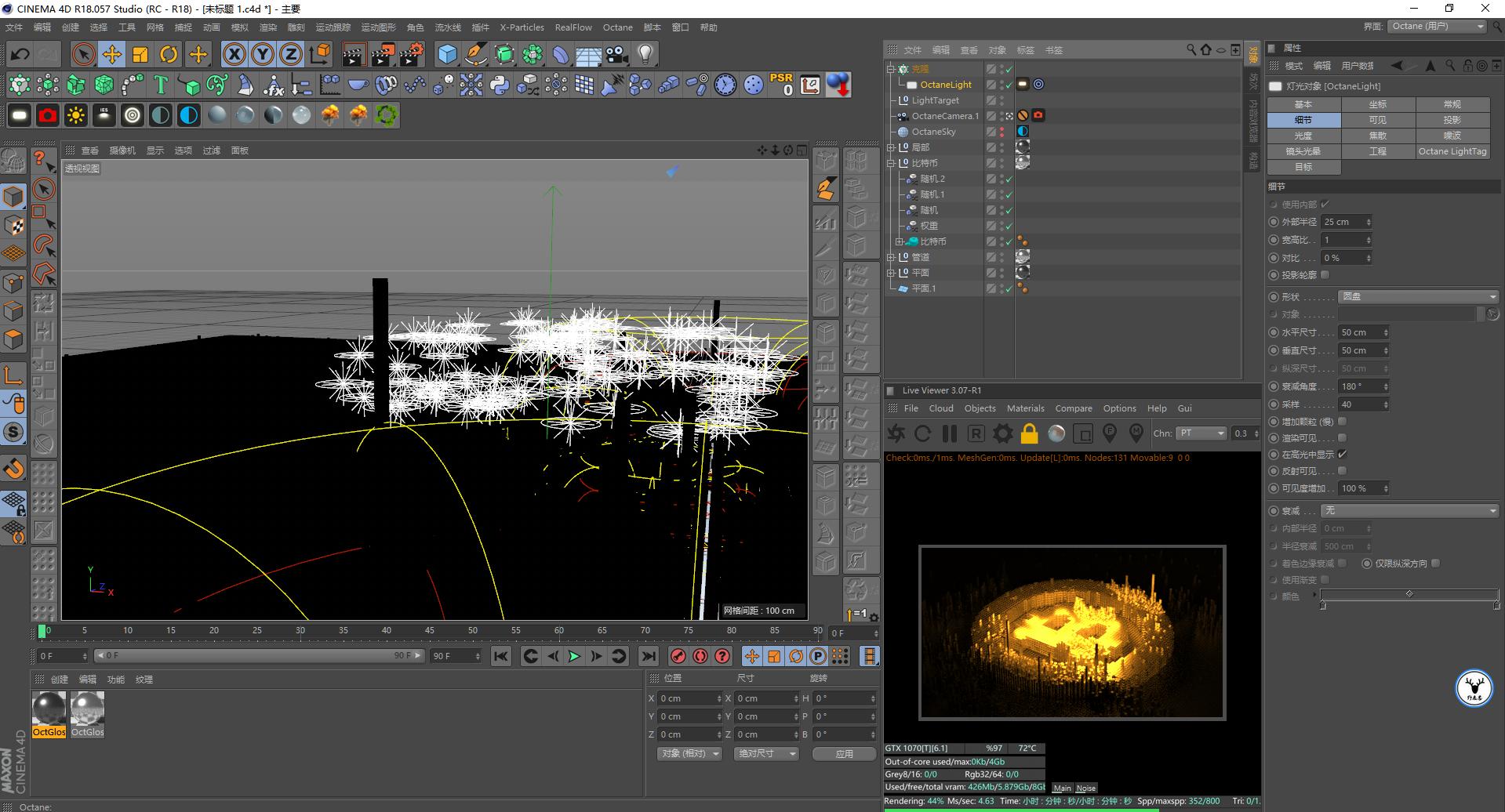Toggle the 在高光中显示 checkbox
This screenshot has height=812, width=1505.
pos(1342,455)
